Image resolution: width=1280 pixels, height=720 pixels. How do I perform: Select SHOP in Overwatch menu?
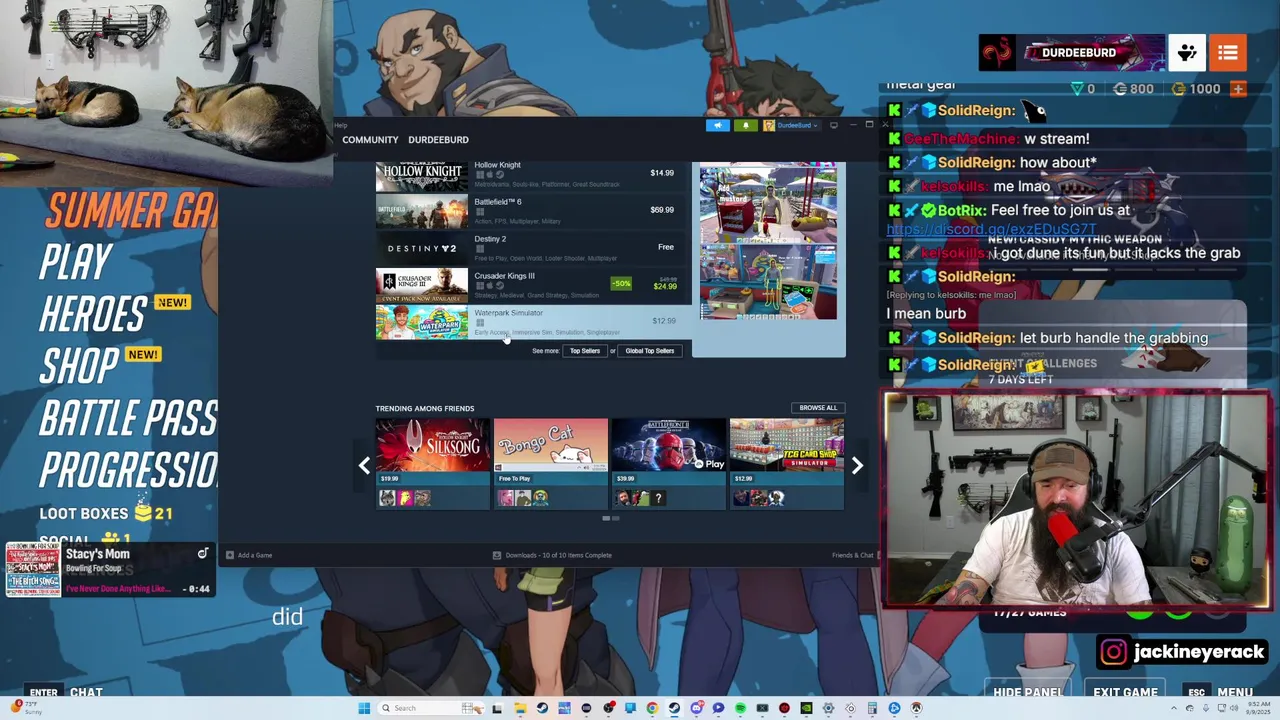coord(79,367)
